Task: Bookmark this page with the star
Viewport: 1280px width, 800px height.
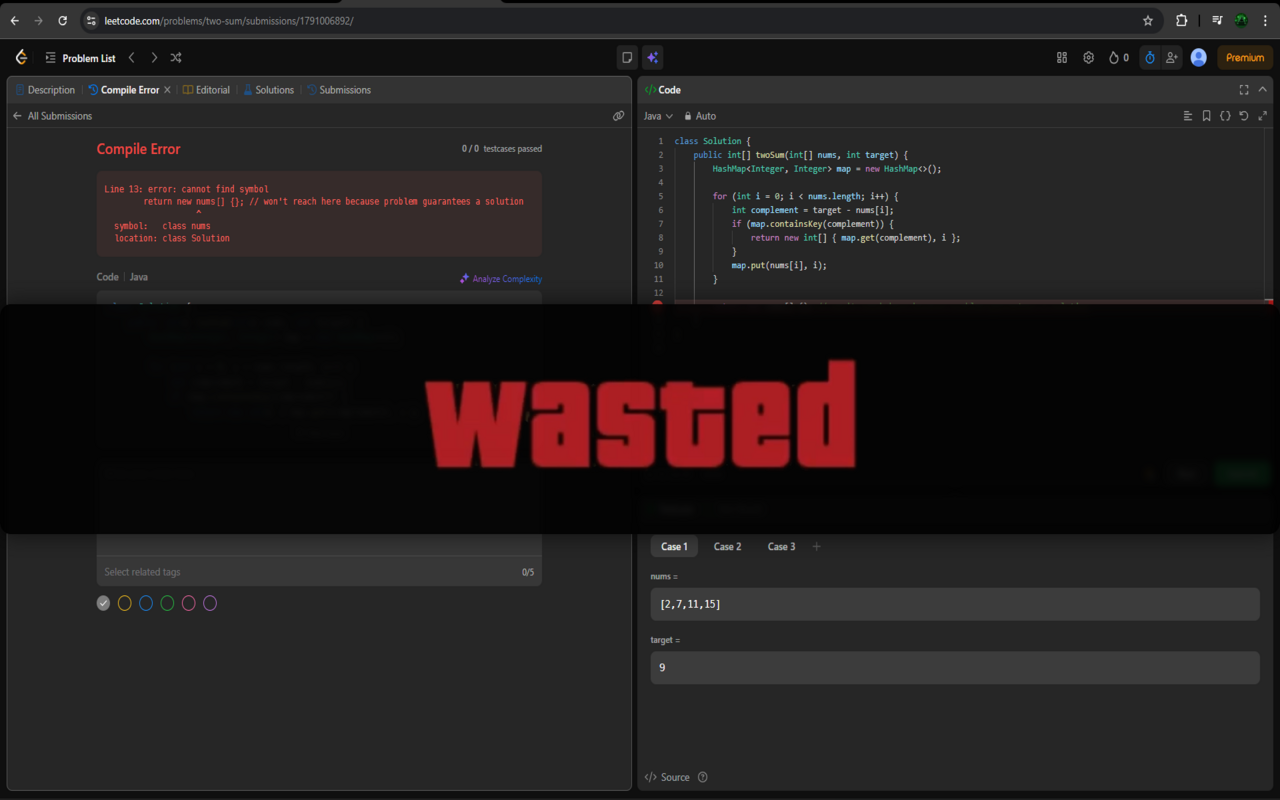Action: tap(1148, 20)
